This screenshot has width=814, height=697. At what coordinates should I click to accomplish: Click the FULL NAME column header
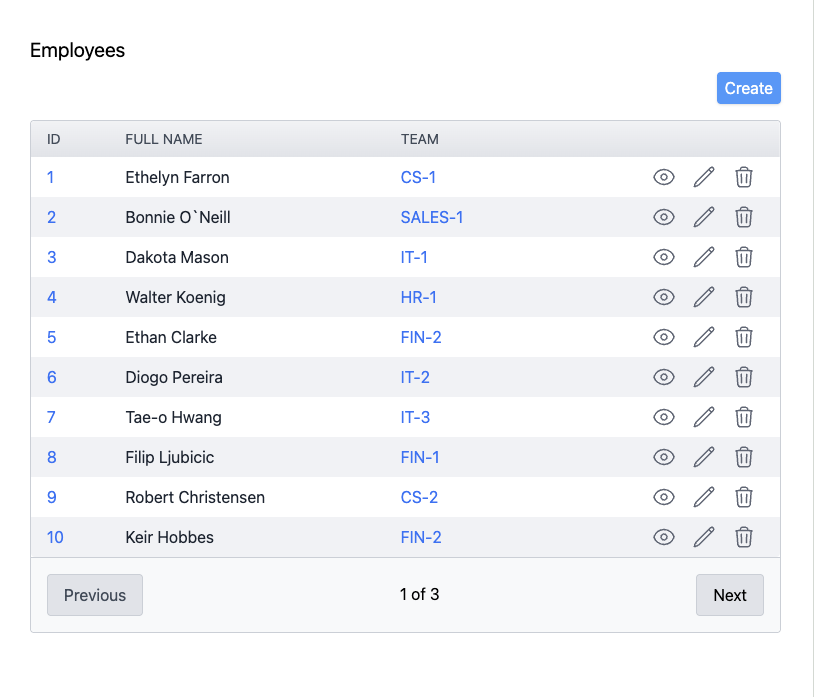point(164,139)
